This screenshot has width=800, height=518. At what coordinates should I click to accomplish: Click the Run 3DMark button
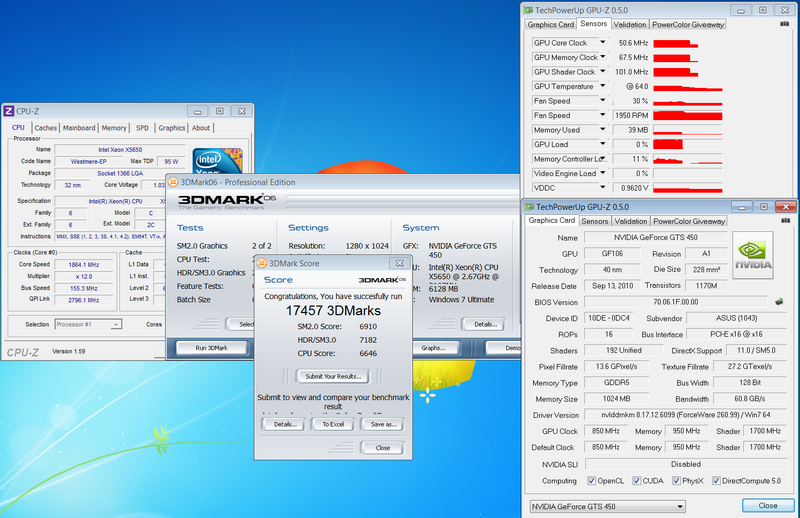coord(211,348)
